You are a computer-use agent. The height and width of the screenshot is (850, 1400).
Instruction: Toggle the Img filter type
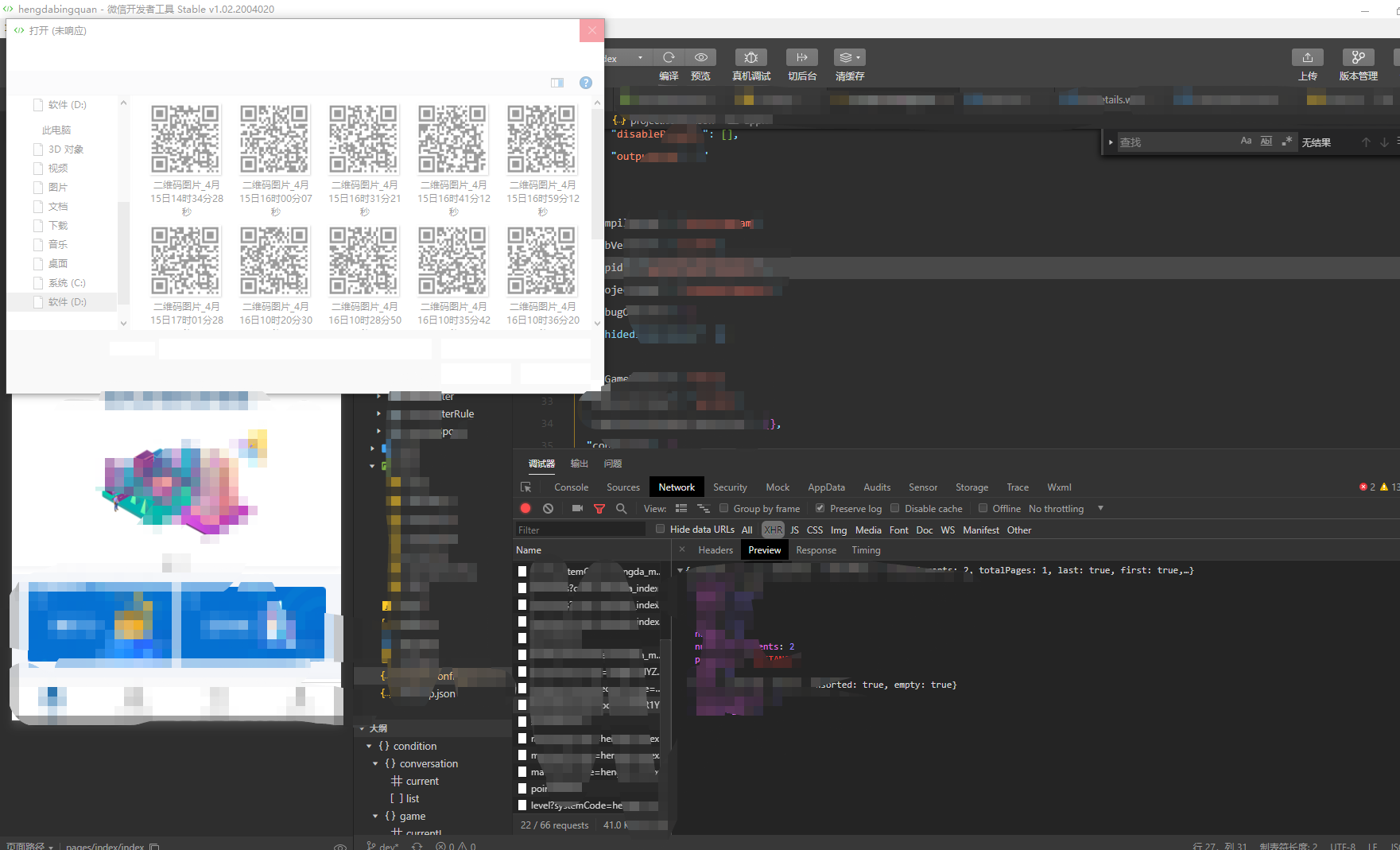pyautogui.click(x=839, y=530)
